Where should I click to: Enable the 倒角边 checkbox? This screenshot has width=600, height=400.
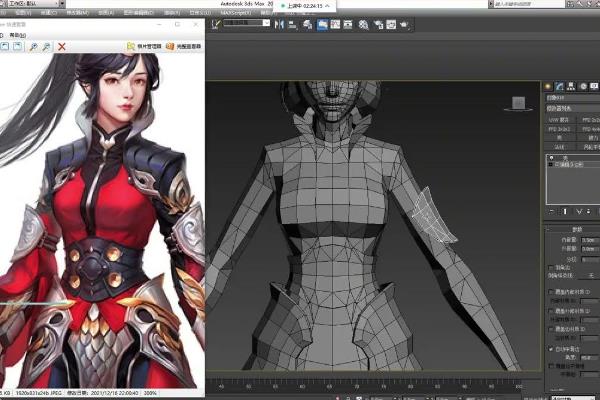[x=551, y=268]
